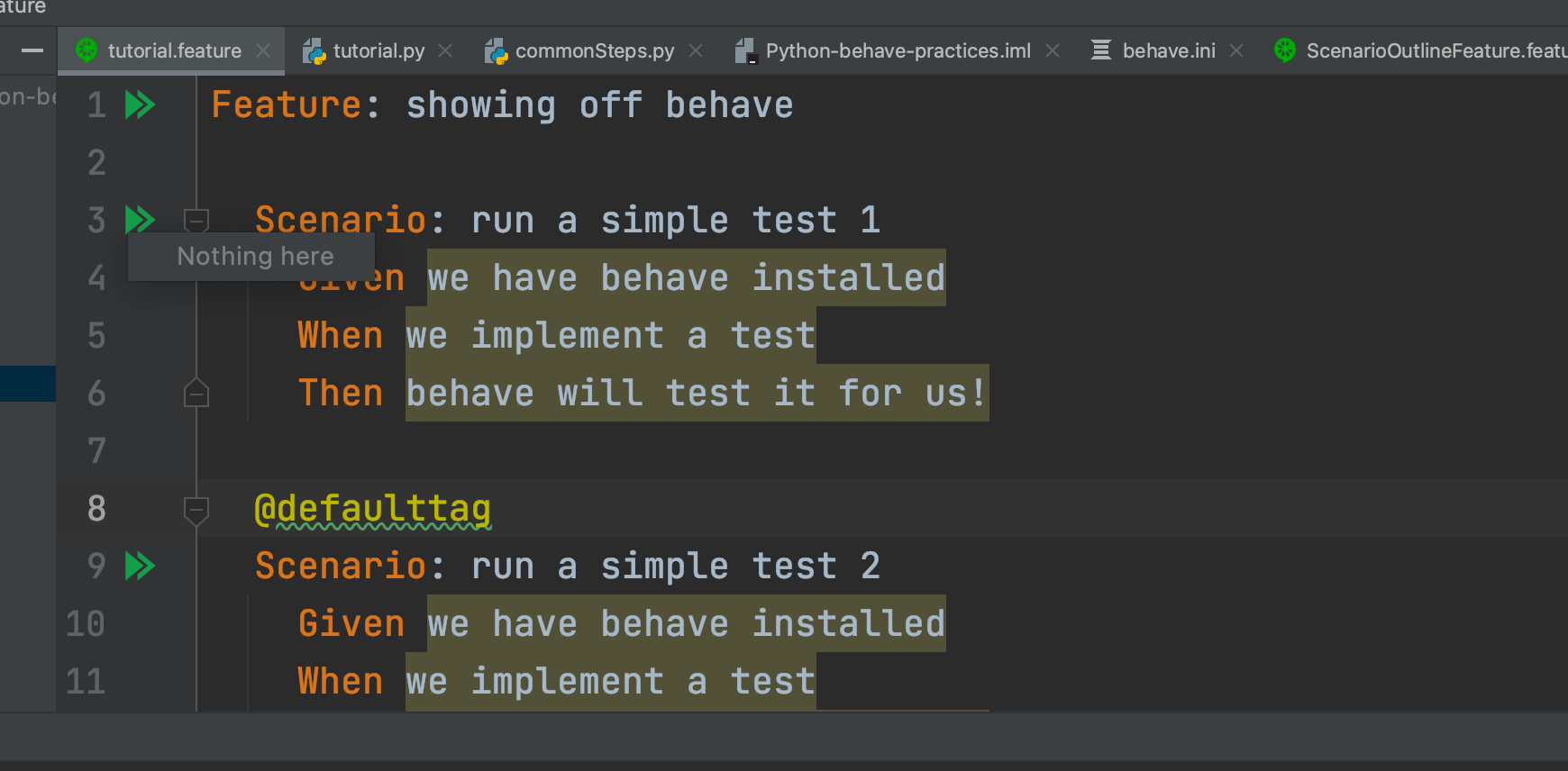Click the Python icon on tutorial.py tab

coord(314,51)
